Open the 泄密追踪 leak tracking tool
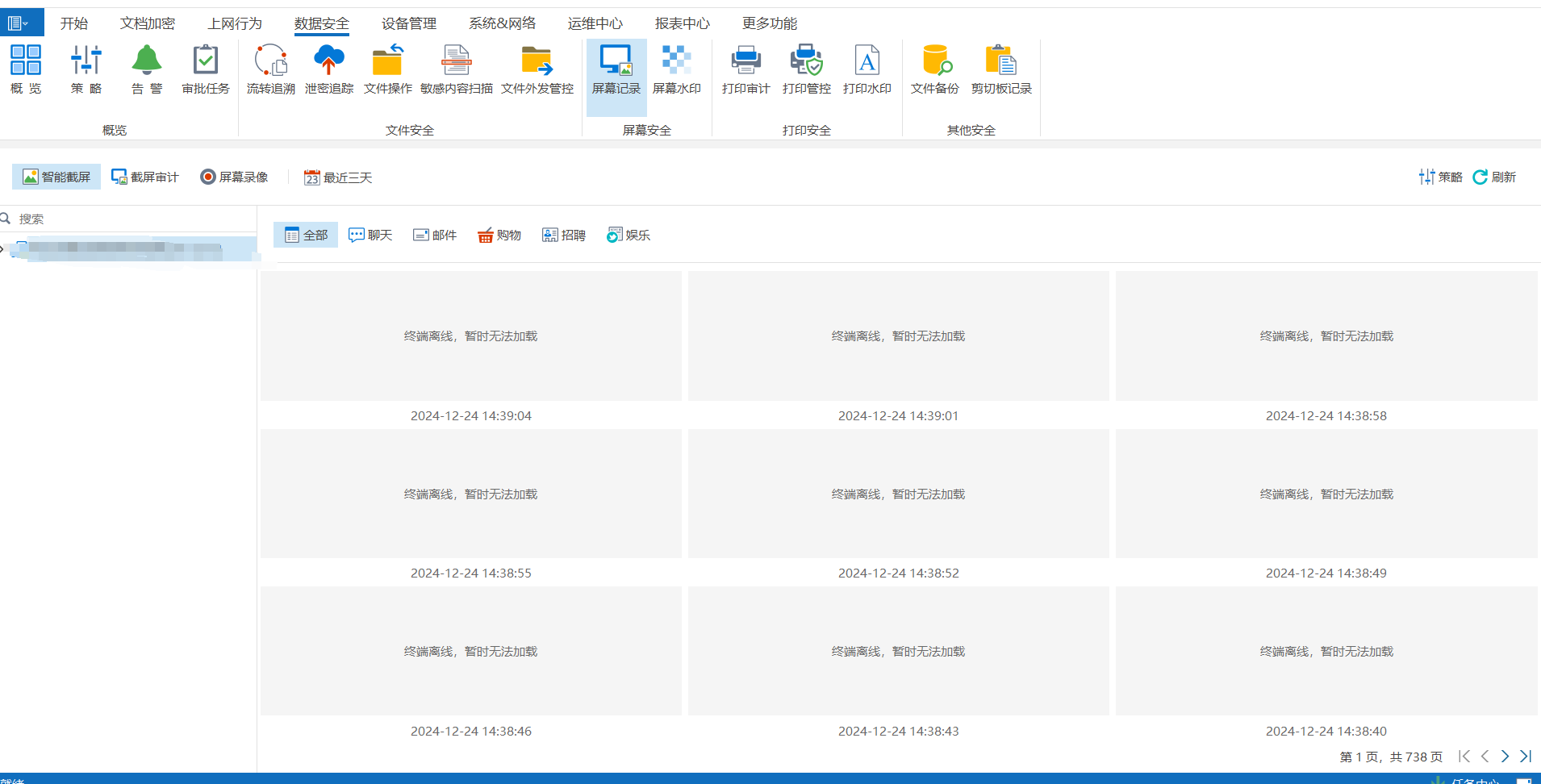Viewport: 1541px width, 784px height. [x=328, y=69]
